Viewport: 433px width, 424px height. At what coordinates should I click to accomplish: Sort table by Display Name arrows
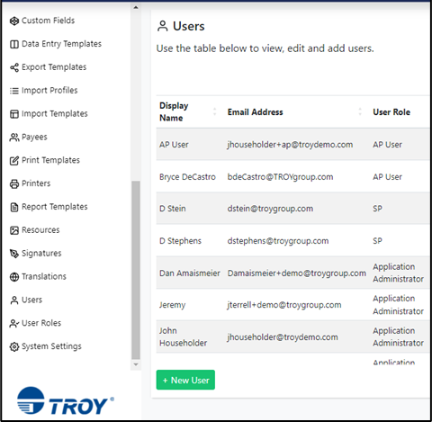click(x=215, y=112)
